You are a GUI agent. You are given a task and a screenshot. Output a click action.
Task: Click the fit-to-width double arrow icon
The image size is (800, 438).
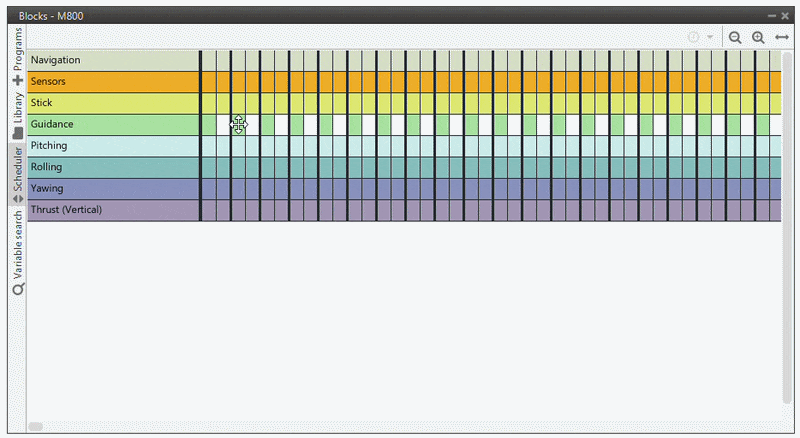[x=782, y=37]
